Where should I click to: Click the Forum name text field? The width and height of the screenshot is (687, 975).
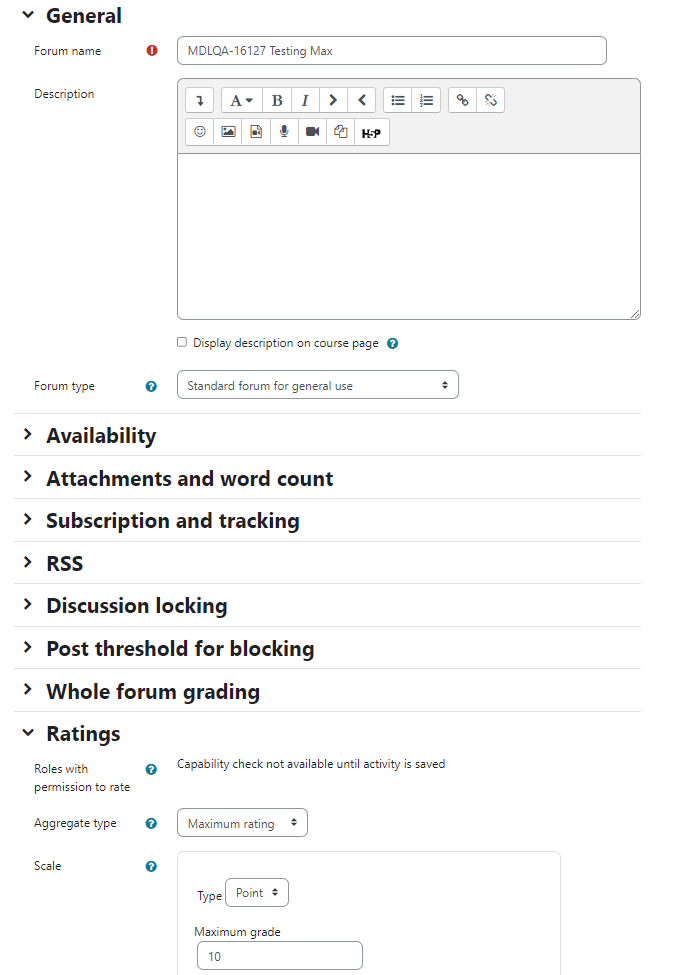pos(392,50)
